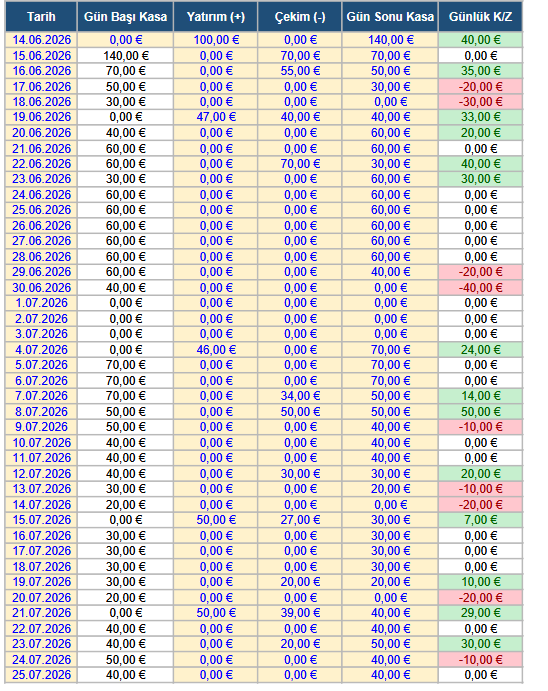
Task: Select the 7,00 € profit cell
Action: click(480, 520)
